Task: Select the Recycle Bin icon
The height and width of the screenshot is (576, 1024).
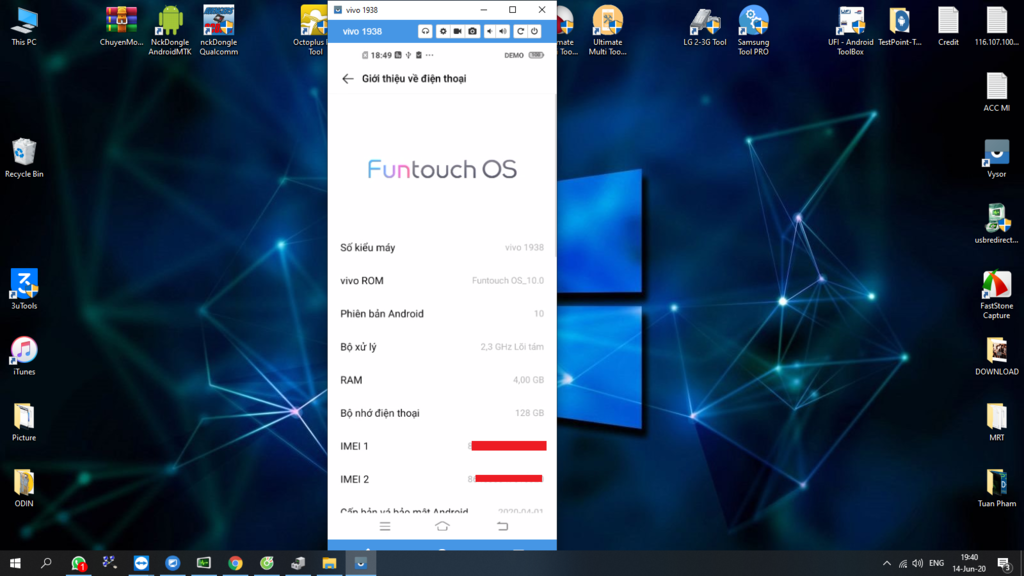Action: click(24, 158)
